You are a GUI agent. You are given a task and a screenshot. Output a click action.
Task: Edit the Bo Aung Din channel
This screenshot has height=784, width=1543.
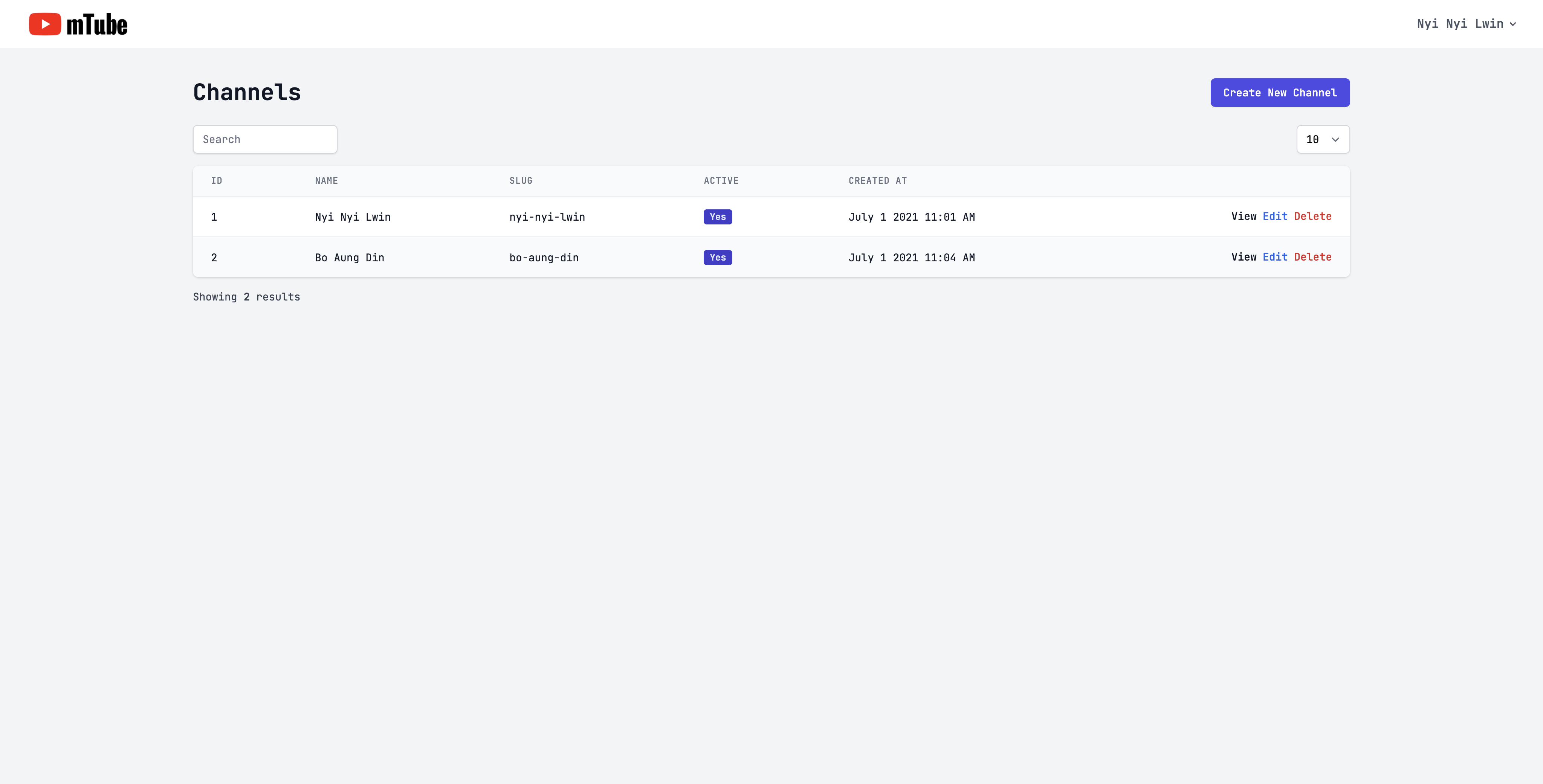coord(1275,257)
